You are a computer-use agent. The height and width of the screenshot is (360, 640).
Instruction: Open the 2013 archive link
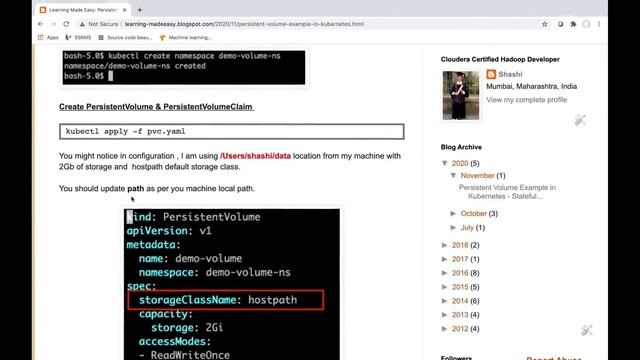click(x=460, y=315)
